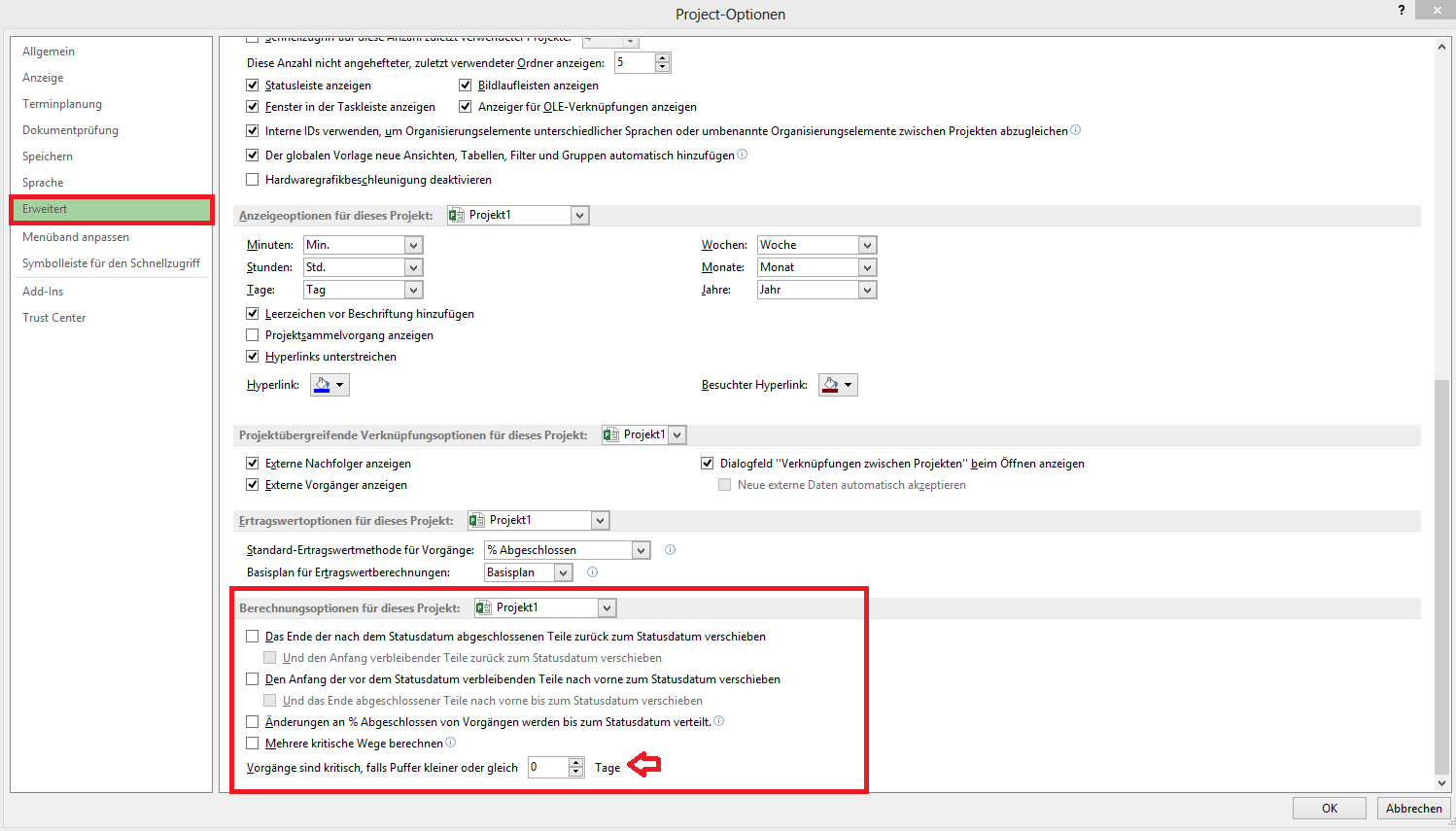Open the Minuten dropdown

413,245
